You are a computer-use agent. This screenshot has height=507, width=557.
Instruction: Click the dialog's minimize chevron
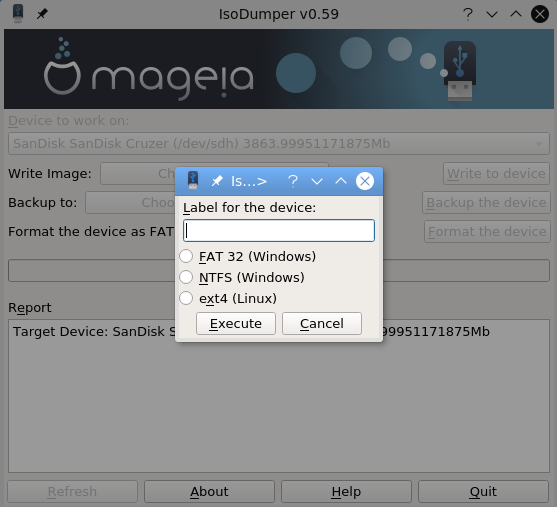[x=317, y=181]
